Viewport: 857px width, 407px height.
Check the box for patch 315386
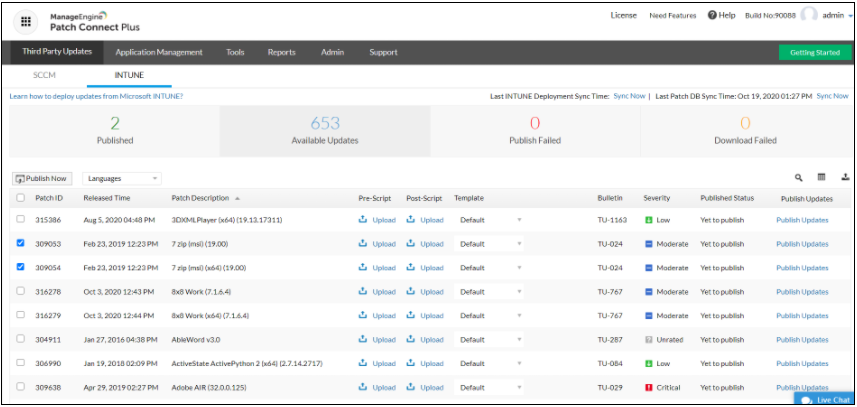click(x=20, y=219)
